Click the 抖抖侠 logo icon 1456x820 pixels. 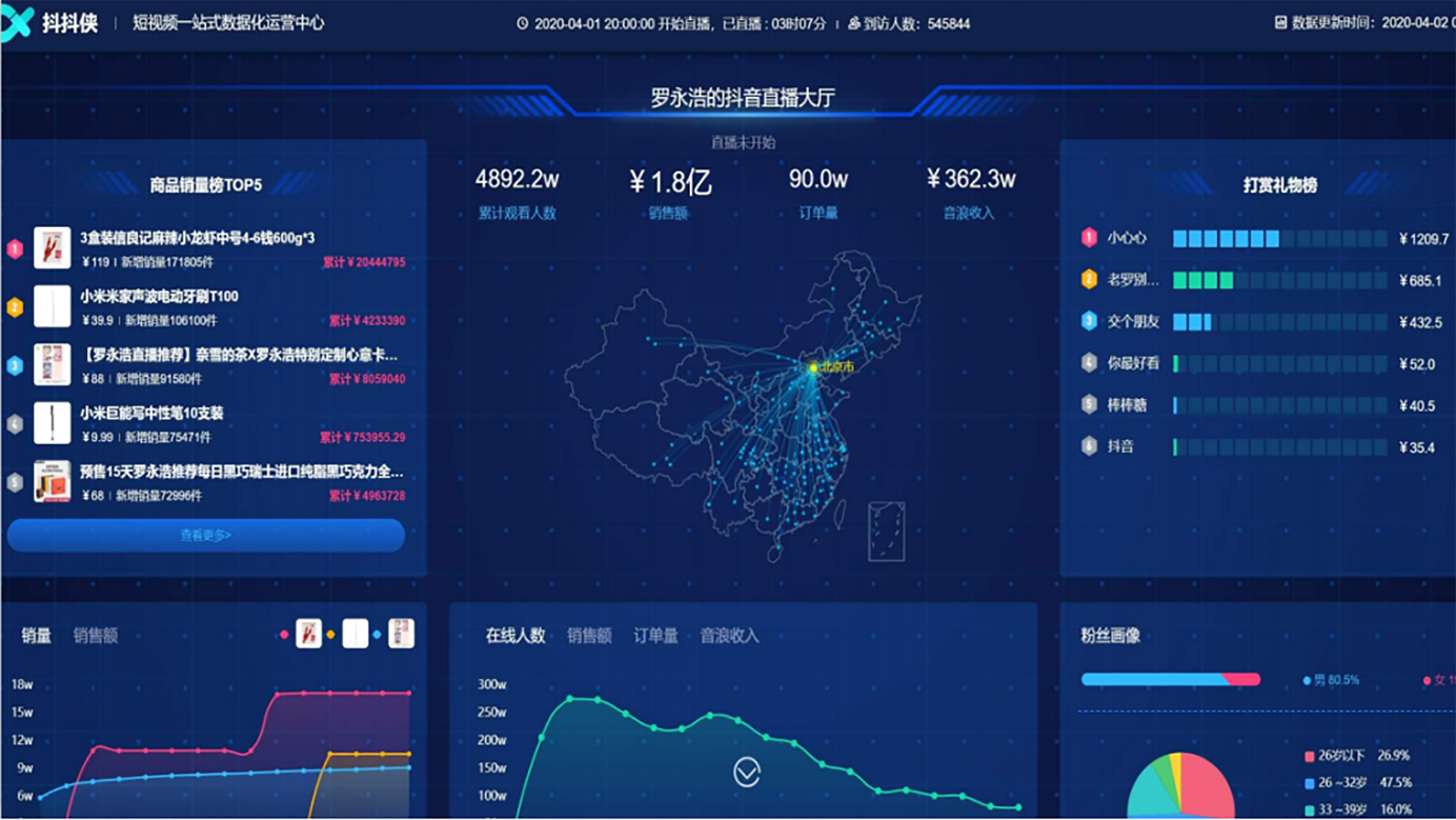(x=17, y=24)
